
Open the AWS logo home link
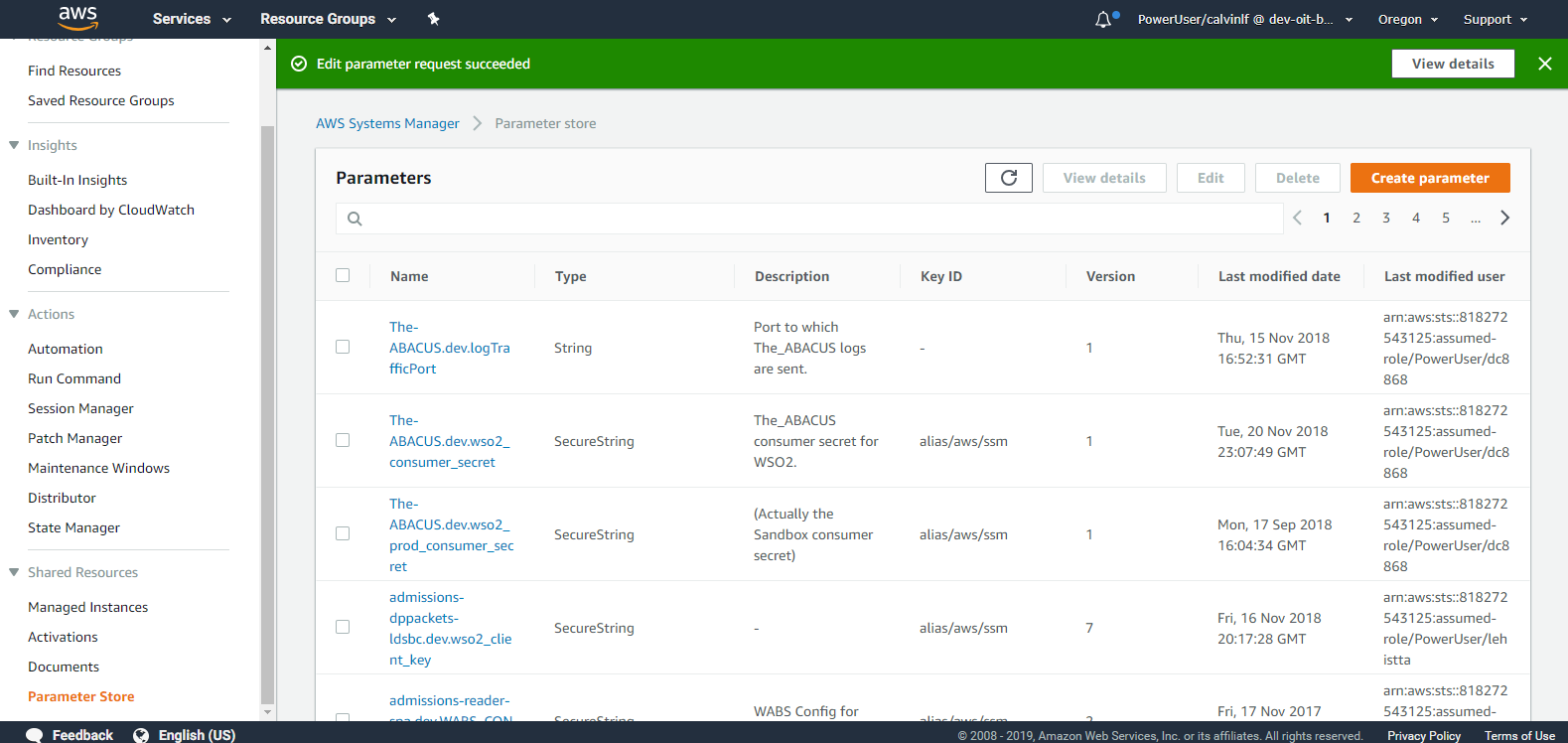point(77,18)
